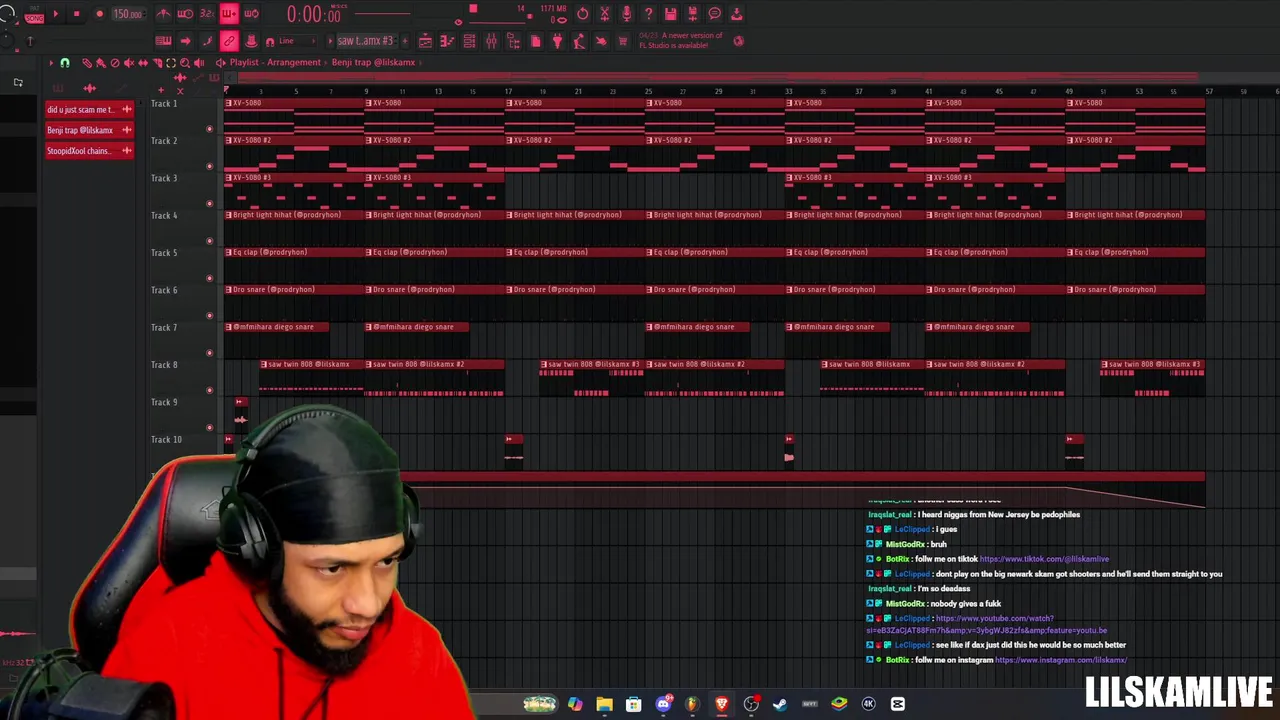Image resolution: width=1280 pixels, height=720 pixels.
Task: Click arrow left of pattern selector
Action: [x=330, y=41]
